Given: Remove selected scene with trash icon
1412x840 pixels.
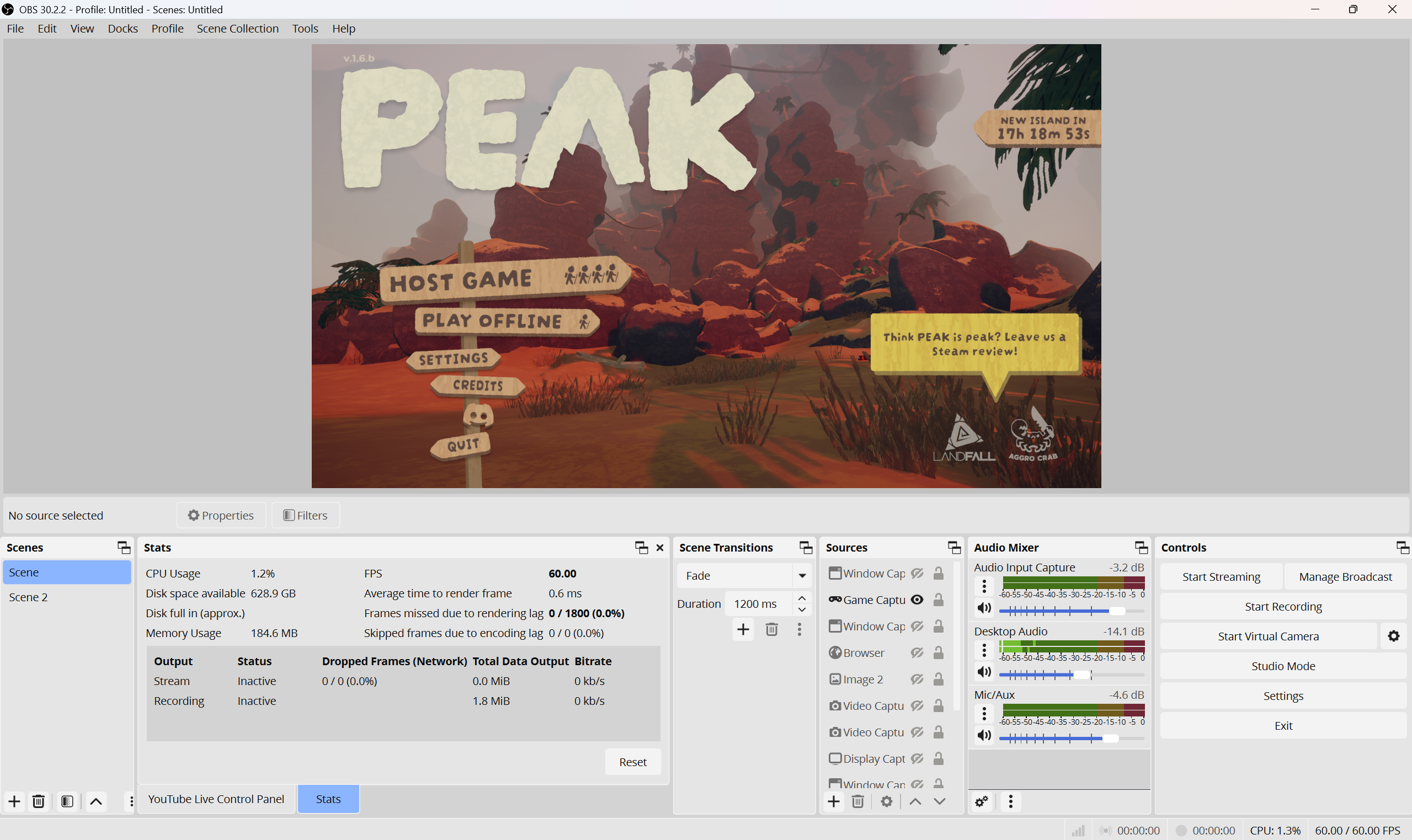Looking at the screenshot, I should (x=39, y=801).
